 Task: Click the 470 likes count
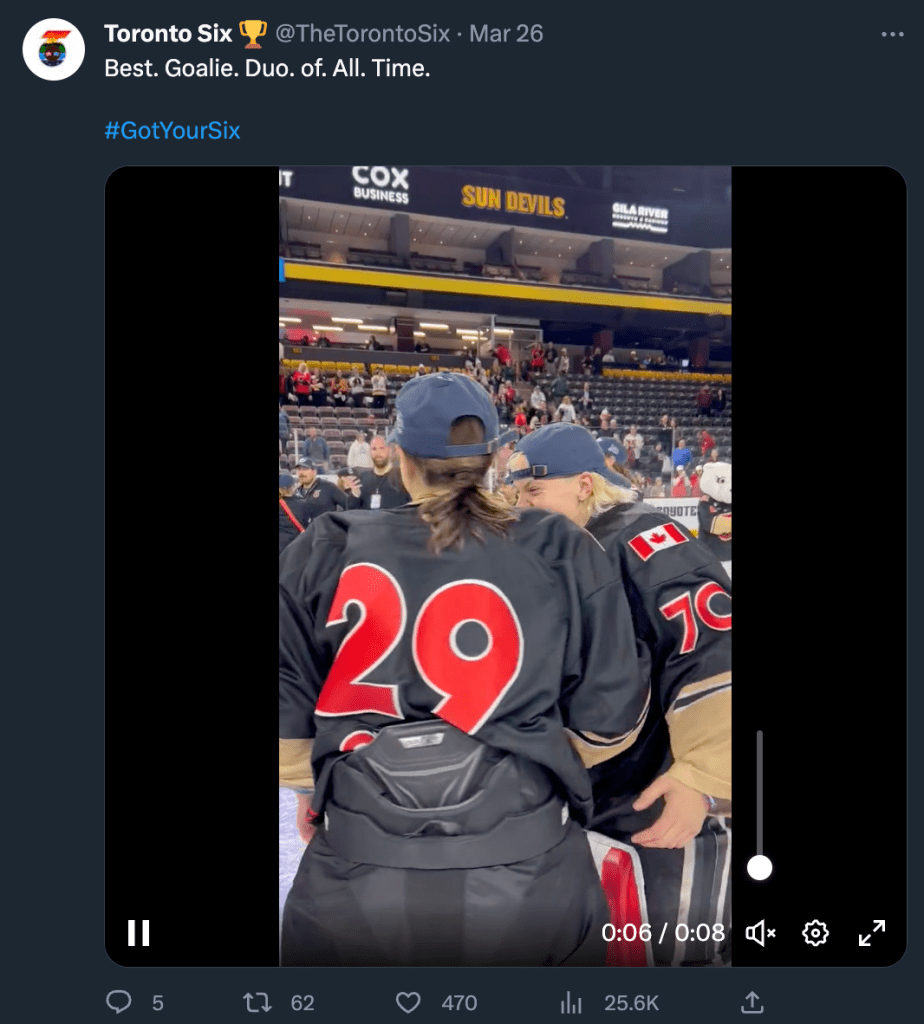[458, 1002]
